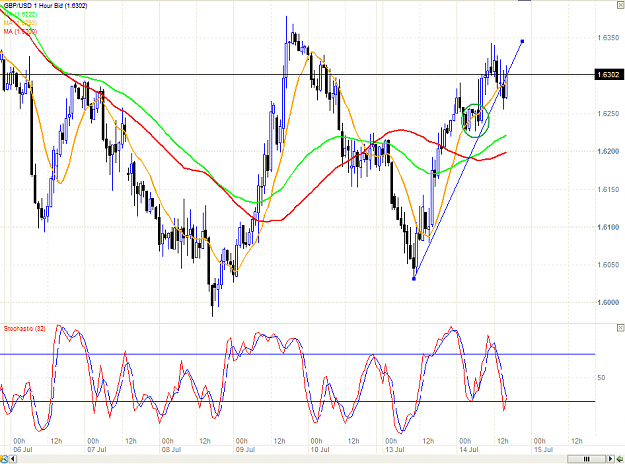Select the orange MA legend label

[x=20, y=23]
